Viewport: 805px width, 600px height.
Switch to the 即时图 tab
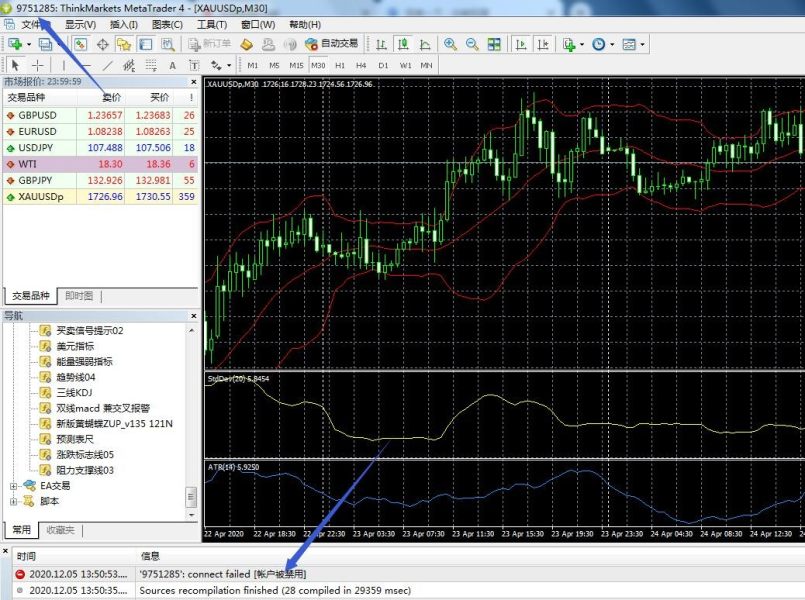tap(80, 296)
